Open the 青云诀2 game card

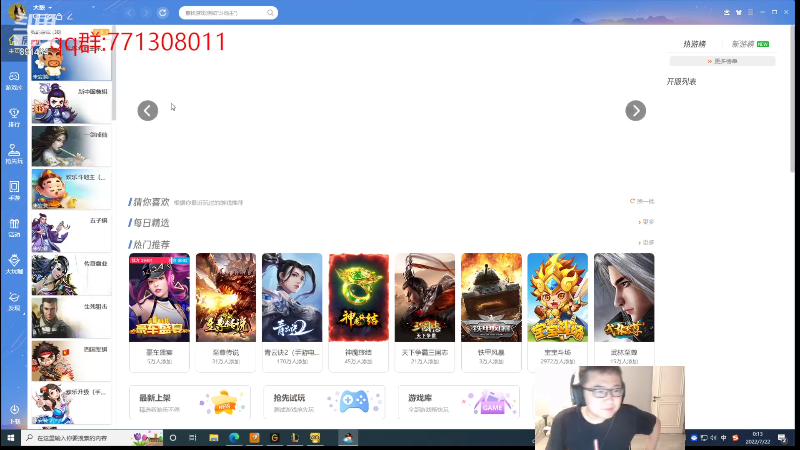click(x=292, y=312)
